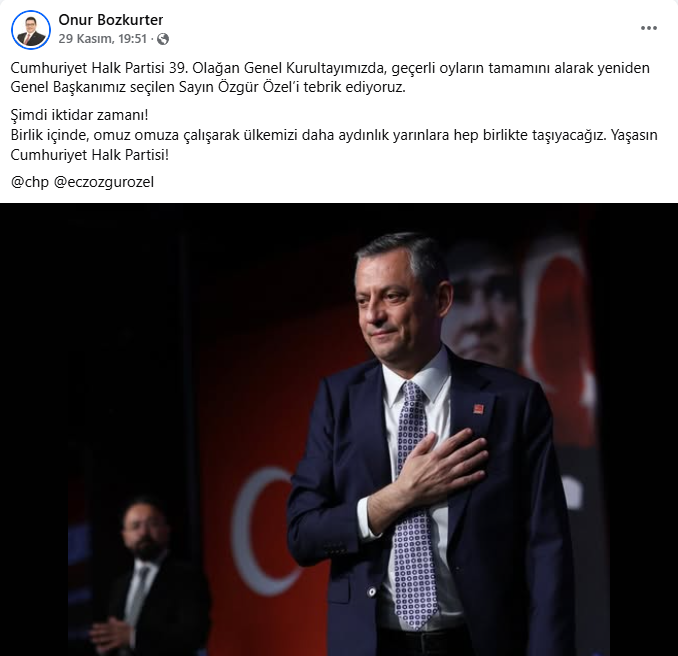Click the "Özgür Özel'i" name in the post
This screenshot has height=656, width=678.
point(259,87)
